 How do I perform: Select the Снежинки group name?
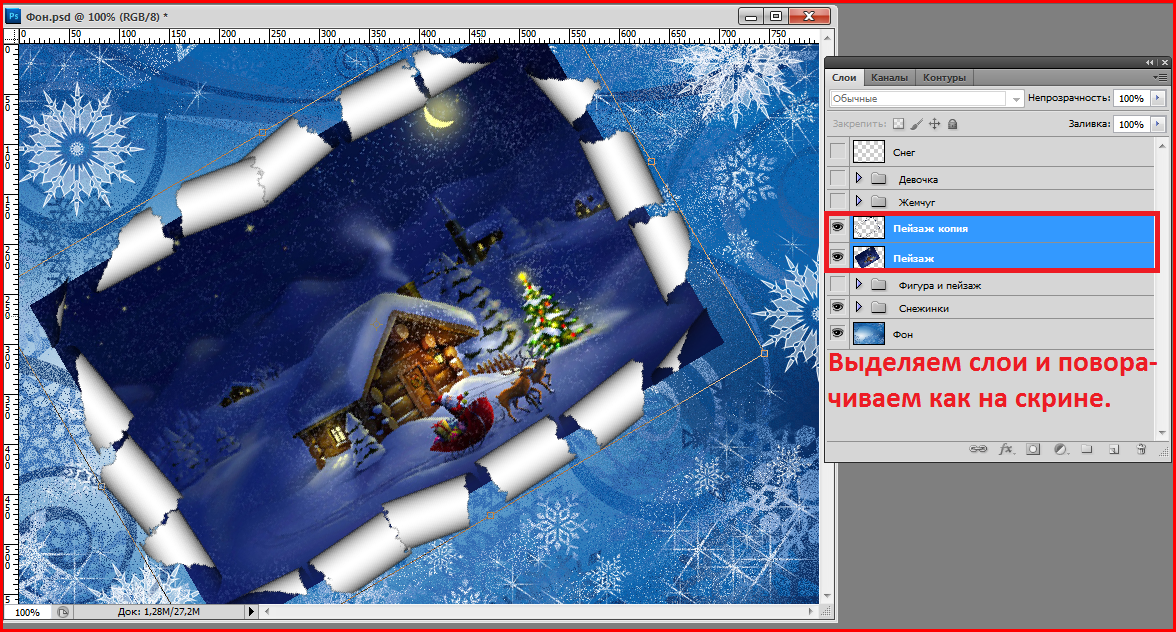point(924,308)
